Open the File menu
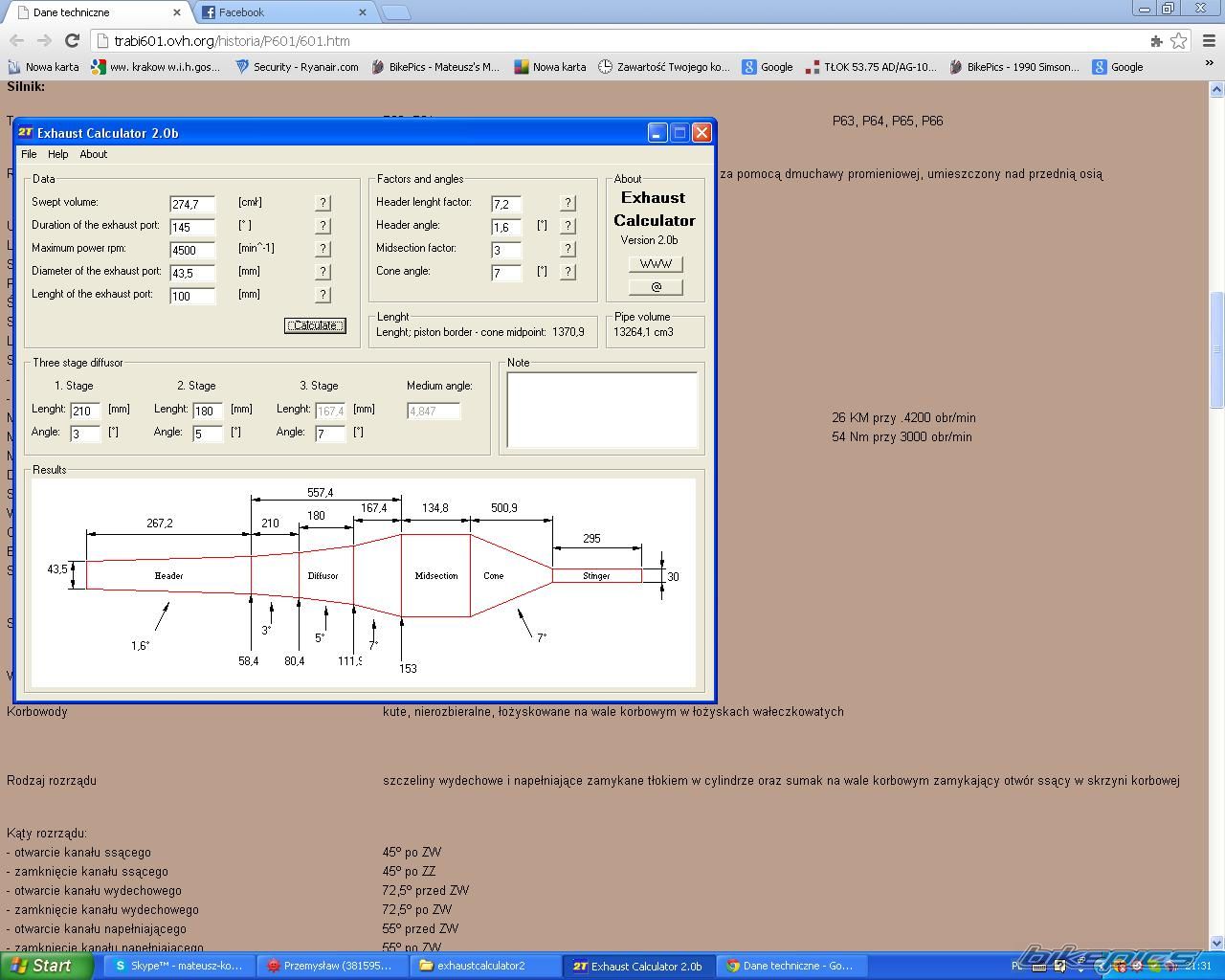The width and height of the screenshot is (1225, 980). [x=29, y=154]
